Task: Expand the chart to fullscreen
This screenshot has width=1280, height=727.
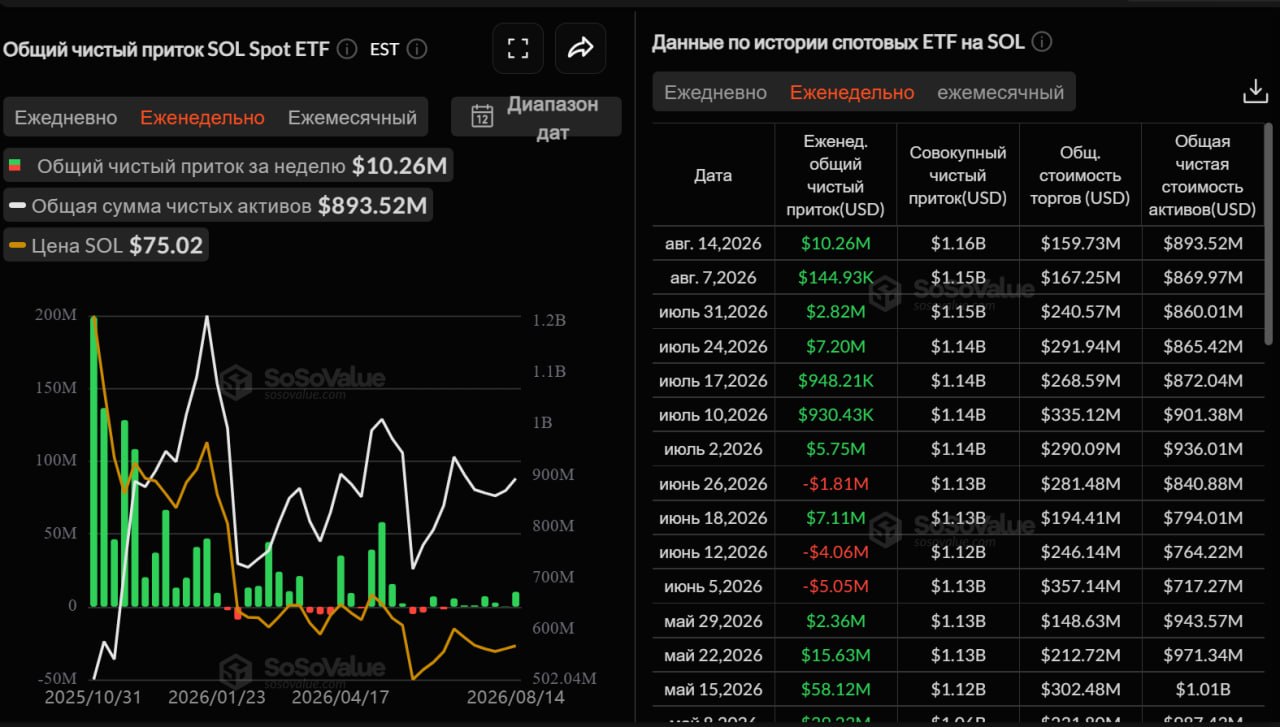Action: [518, 48]
